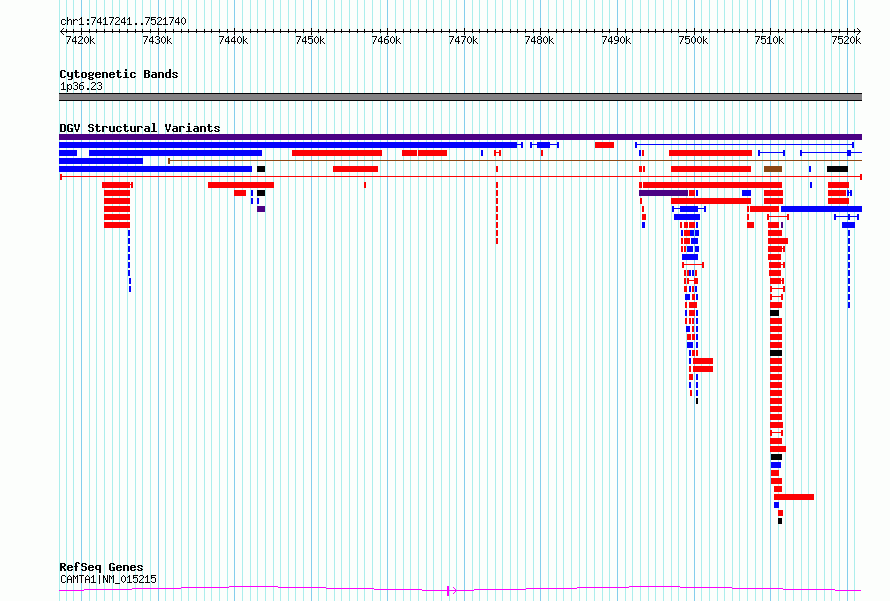890x601 pixels.
Task: Click the long blue variant ending near 7477k
Action: (291, 145)
